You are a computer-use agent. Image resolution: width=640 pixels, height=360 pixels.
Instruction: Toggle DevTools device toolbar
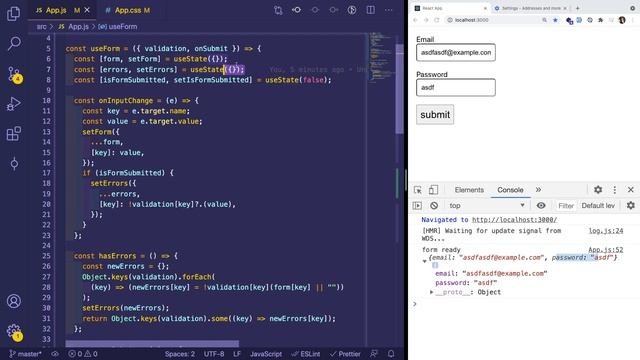433,190
